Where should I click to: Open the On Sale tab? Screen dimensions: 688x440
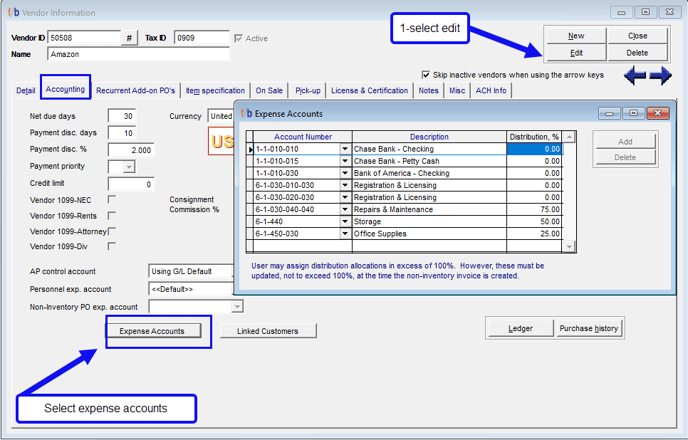(269, 90)
